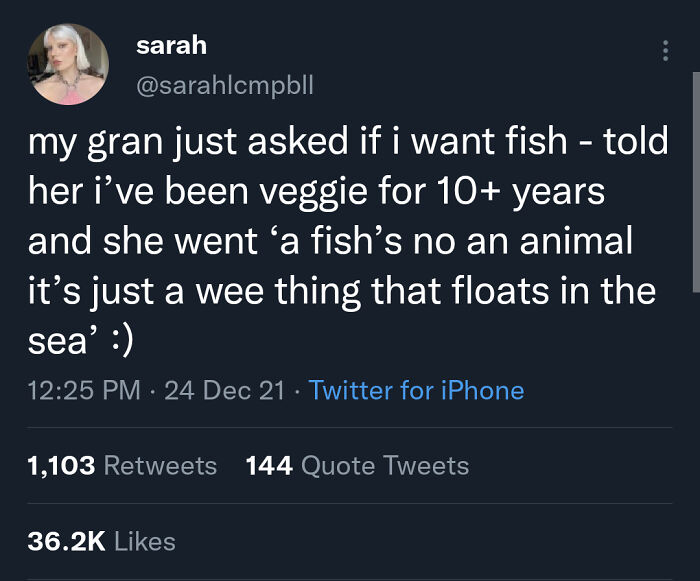700x581 pixels.
Task: Click the word "sea" in the tweet
Action: (57, 343)
